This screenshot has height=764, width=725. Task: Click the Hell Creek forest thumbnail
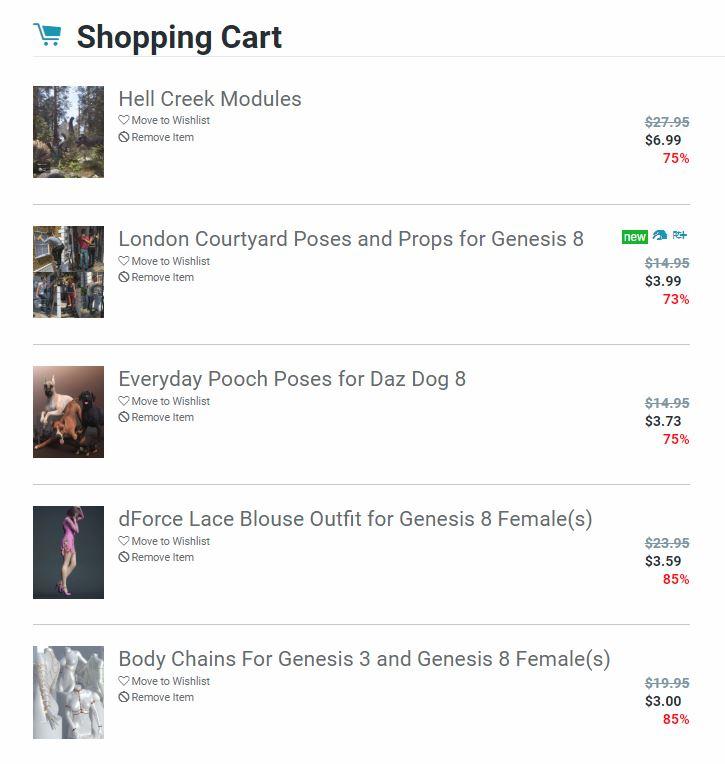click(68, 132)
